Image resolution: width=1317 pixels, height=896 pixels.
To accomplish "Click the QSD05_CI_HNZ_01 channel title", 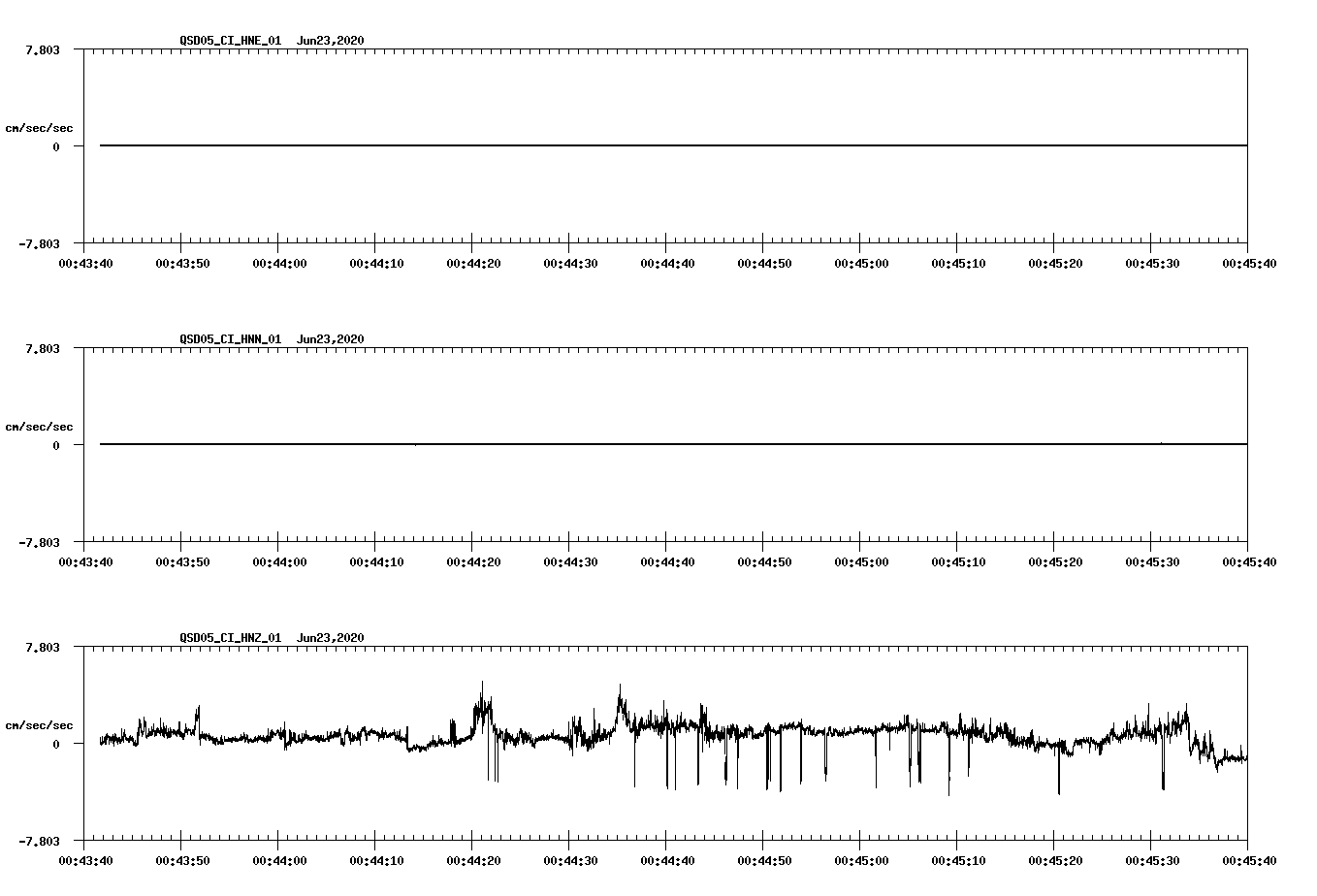I will [231, 638].
